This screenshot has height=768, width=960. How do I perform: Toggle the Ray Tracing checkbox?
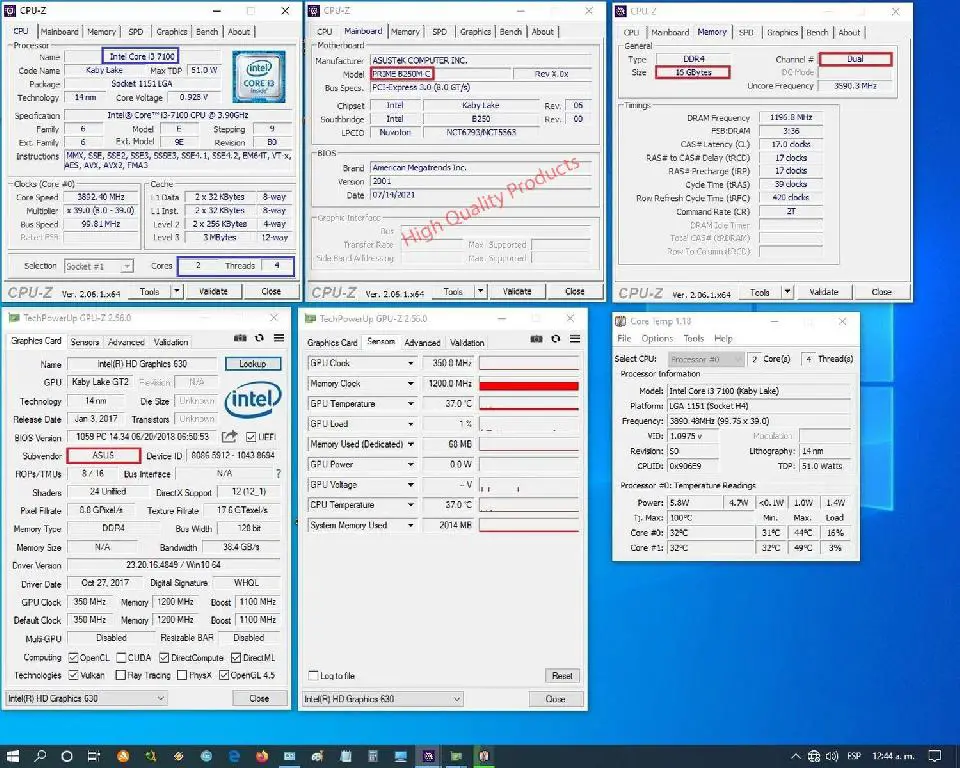point(121,675)
